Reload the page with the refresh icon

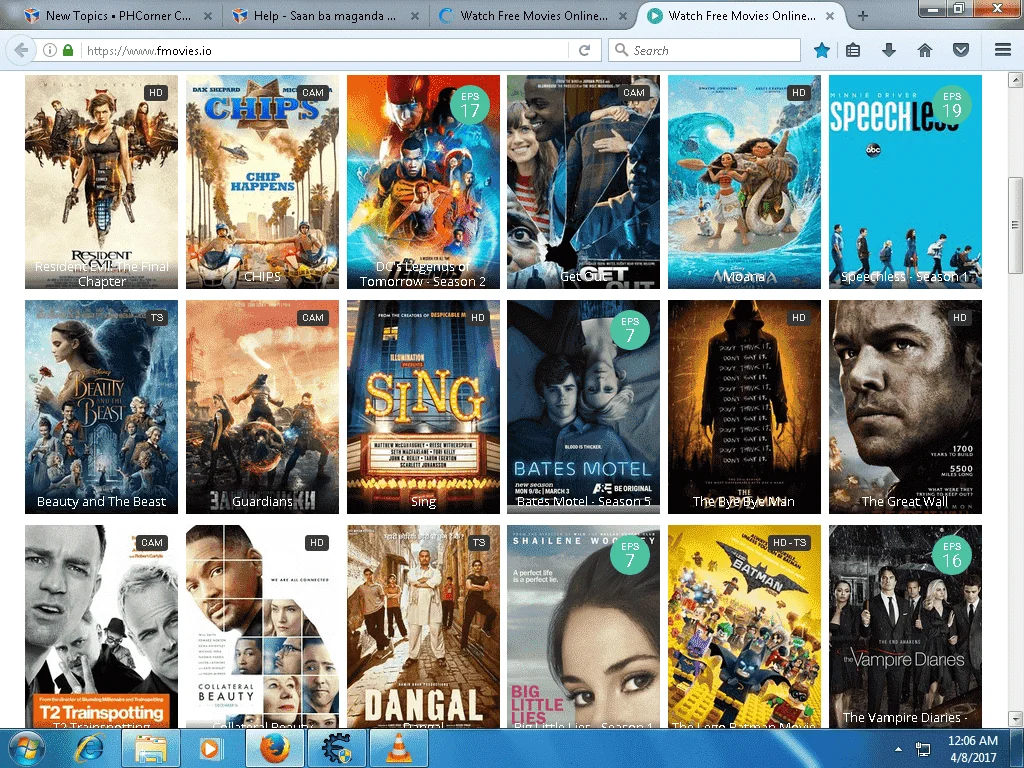tap(584, 50)
